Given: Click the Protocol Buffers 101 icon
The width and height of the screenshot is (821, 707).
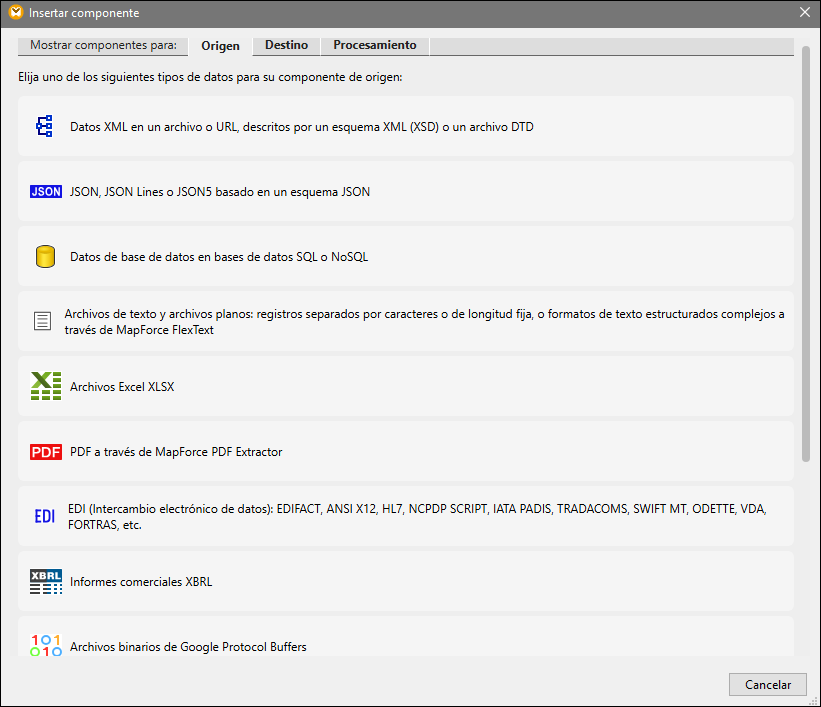Looking at the screenshot, I should [x=46, y=645].
